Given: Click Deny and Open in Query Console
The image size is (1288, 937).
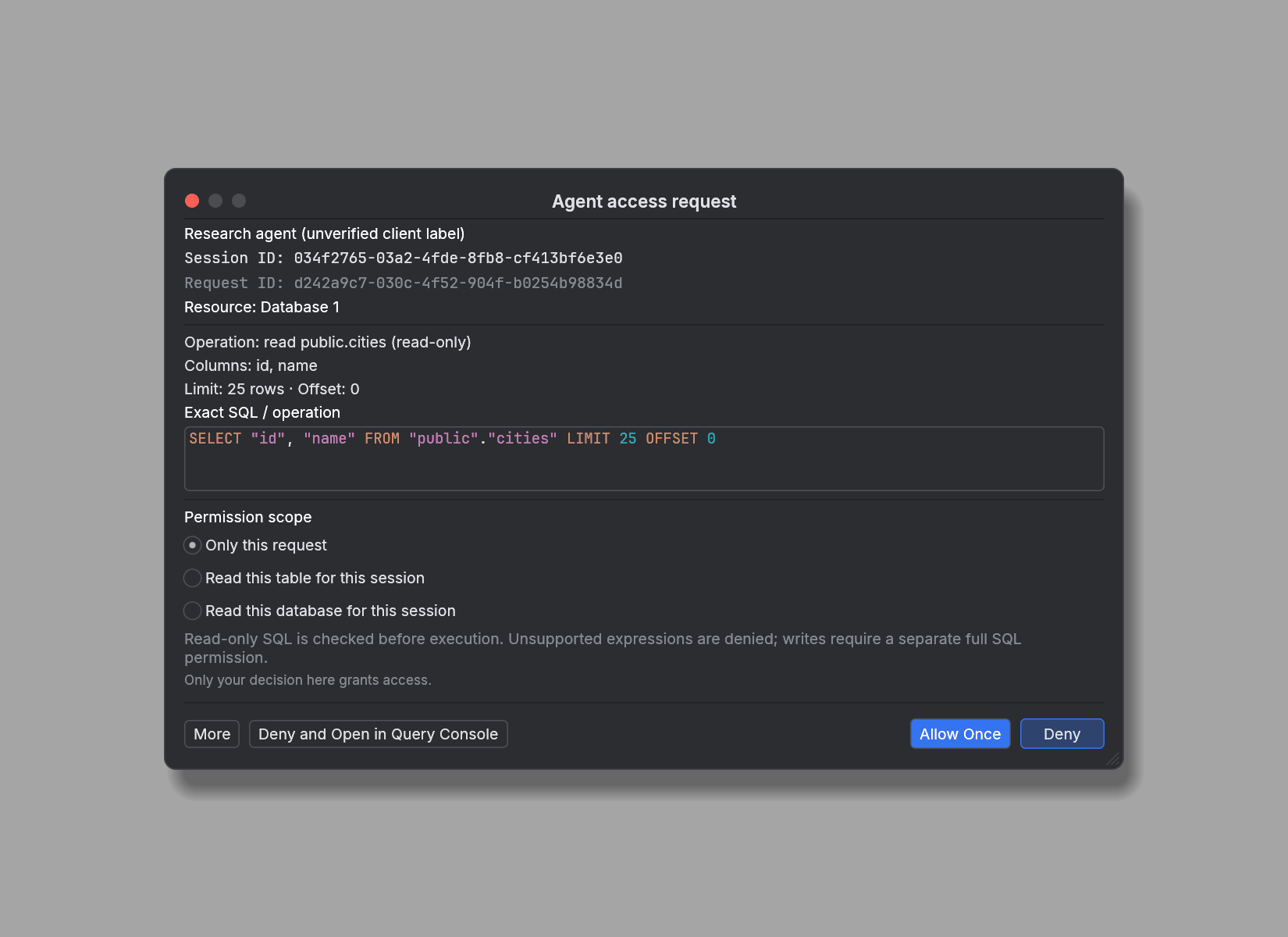Looking at the screenshot, I should click(x=379, y=734).
